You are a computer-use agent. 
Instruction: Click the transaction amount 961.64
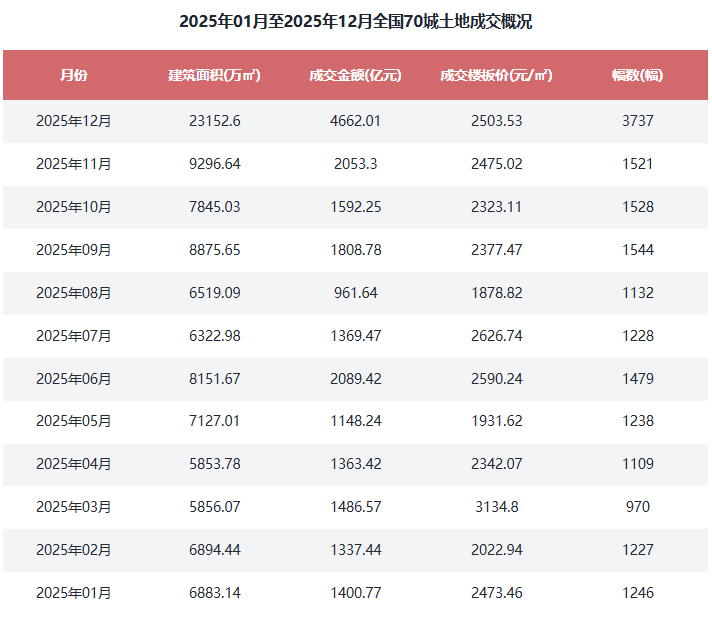pyautogui.click(x=355, y=293)
